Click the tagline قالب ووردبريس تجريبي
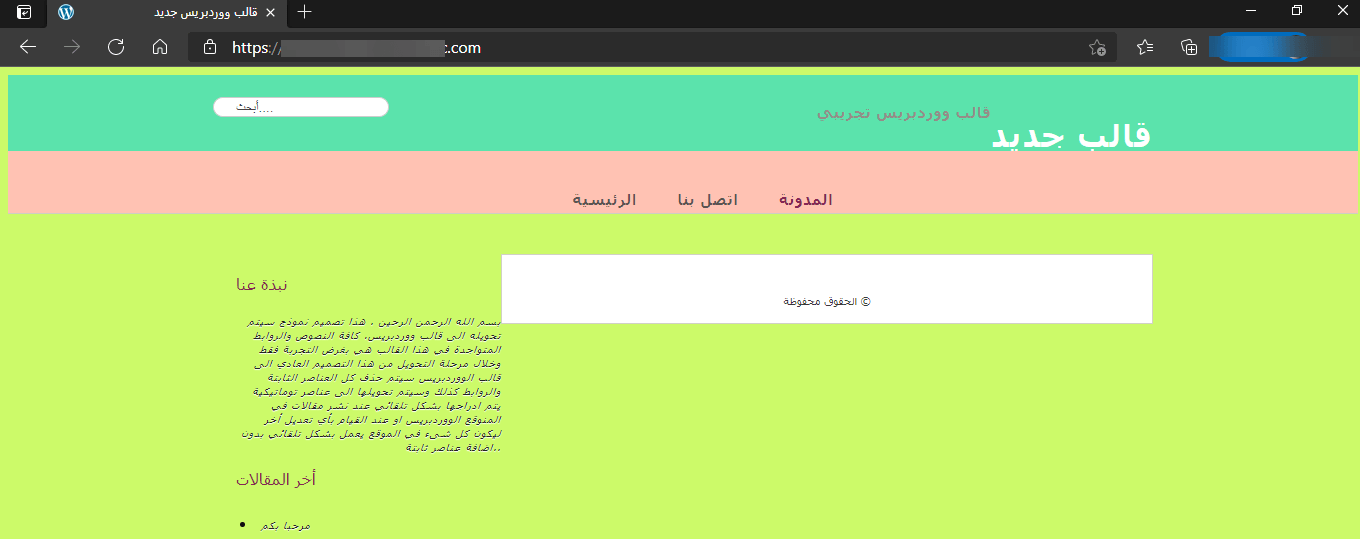 coord(904,112)
